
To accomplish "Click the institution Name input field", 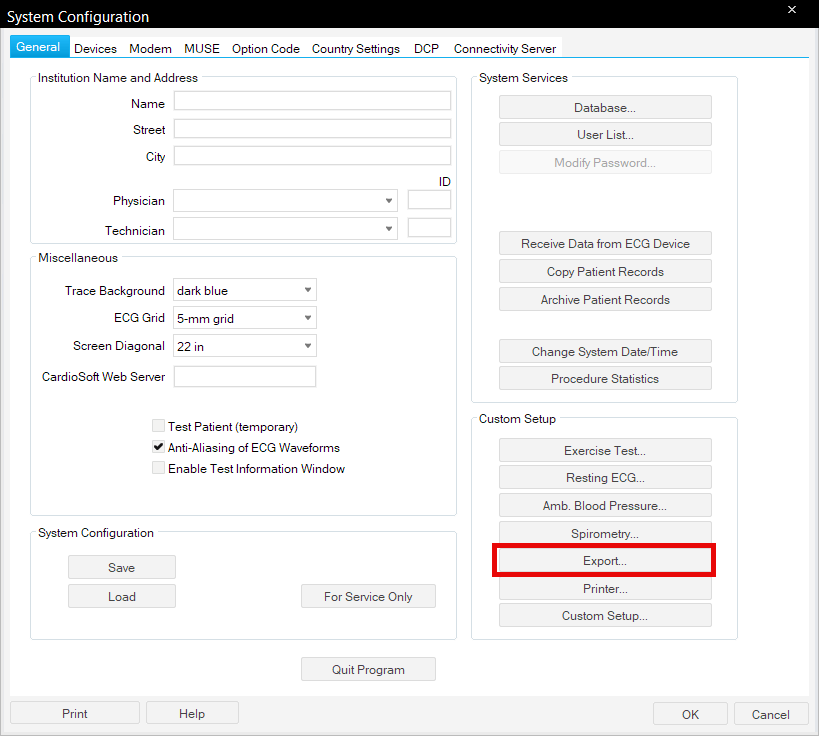I will (x=312, y=101).
